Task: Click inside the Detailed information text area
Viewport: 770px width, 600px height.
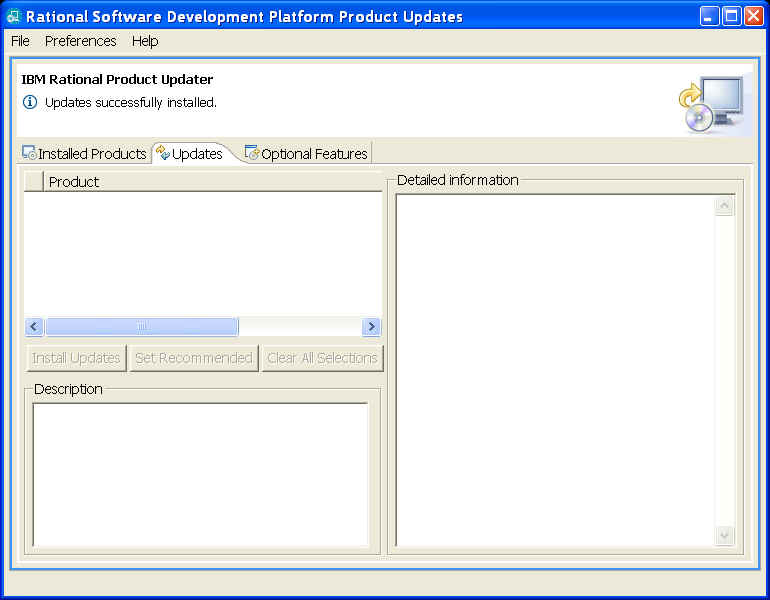Action: point(555,371)
